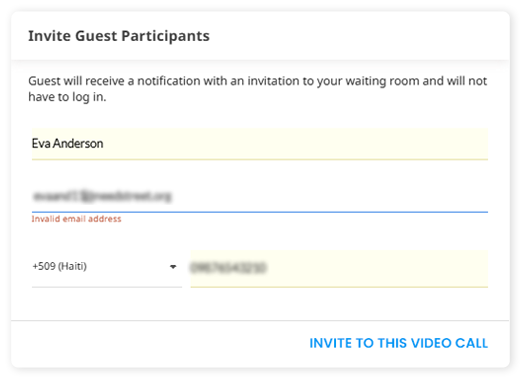Screen dimensions: 520x379
Task: Click empty area of the name field
Action: coord(293,144)
